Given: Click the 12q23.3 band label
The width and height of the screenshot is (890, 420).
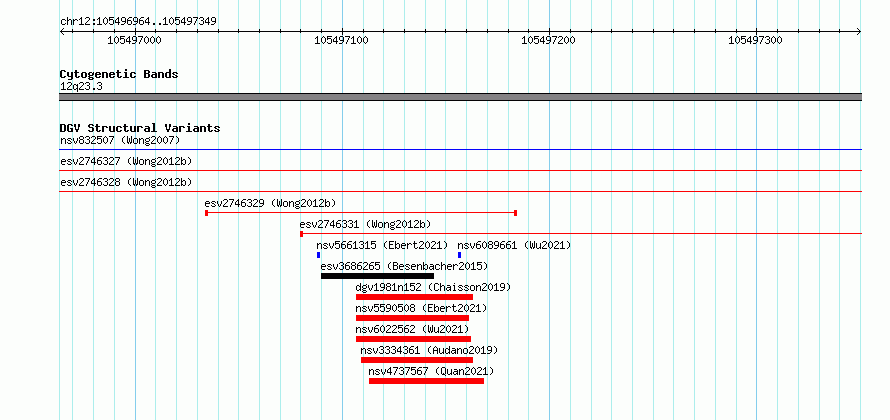Looking at the screenshot, I should click(x=81, y=87).
